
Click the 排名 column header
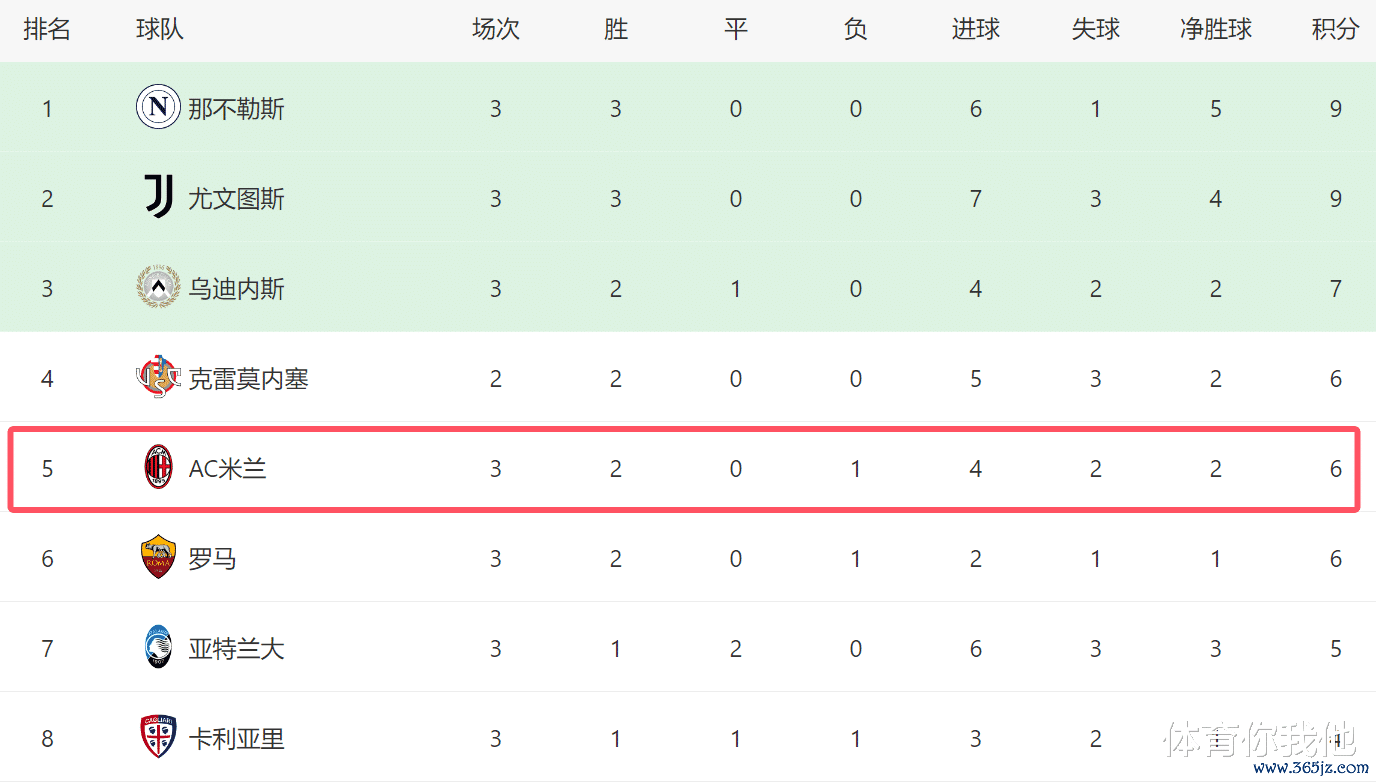click(x=47, y=30)
